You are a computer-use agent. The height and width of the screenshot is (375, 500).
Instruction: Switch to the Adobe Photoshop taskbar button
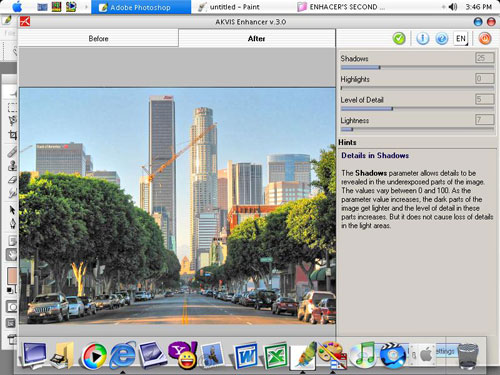click(x=141, y=7)
